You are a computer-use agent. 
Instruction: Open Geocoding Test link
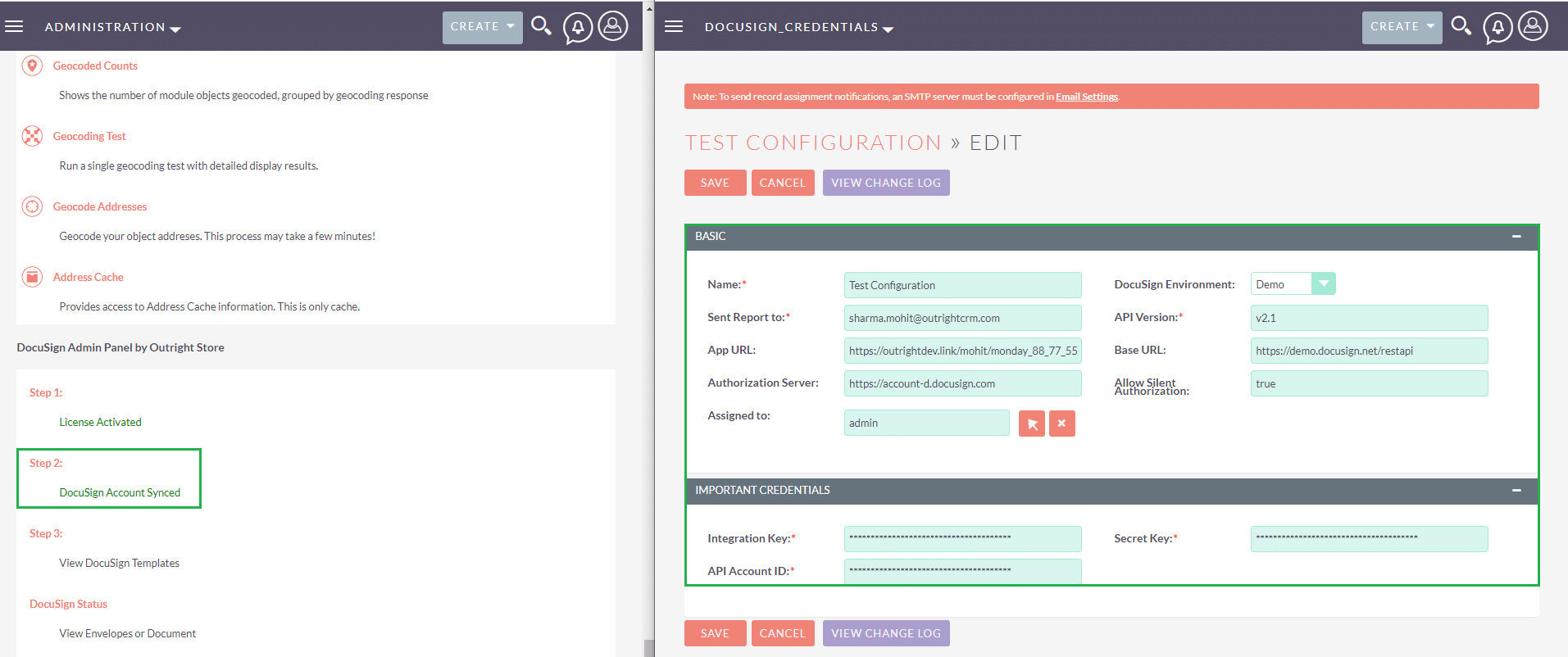coord(89,136)
